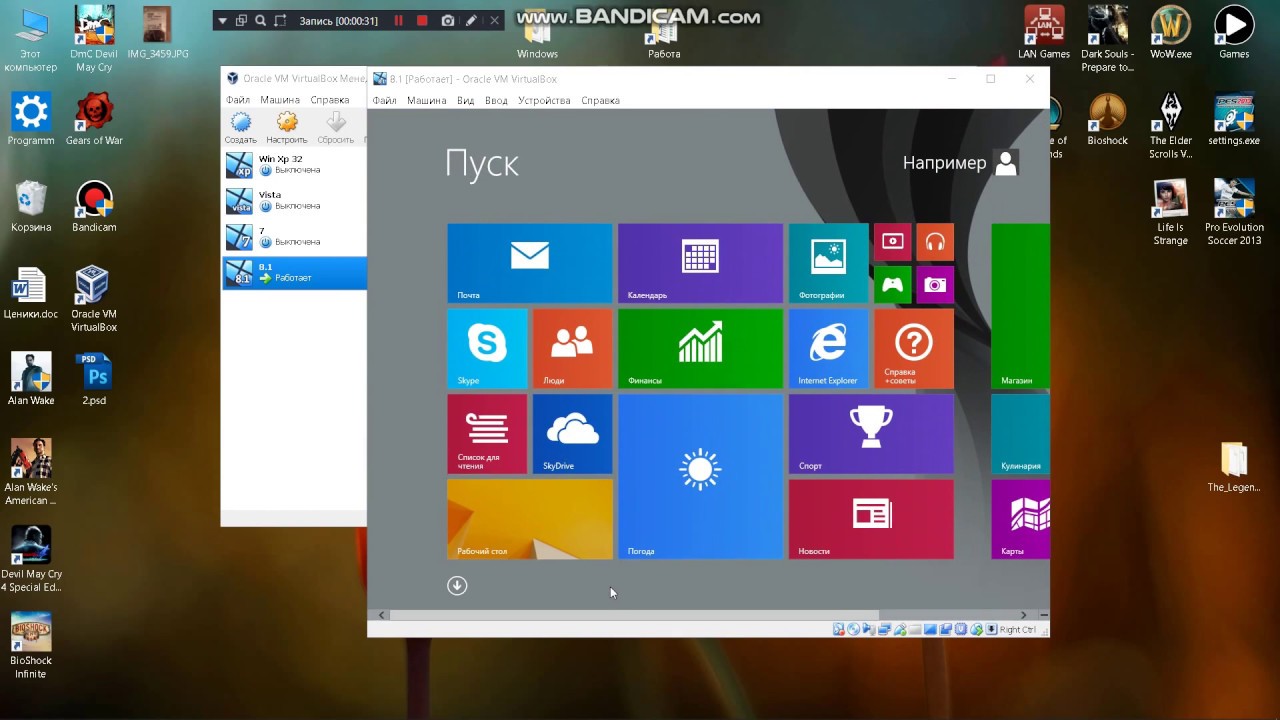
Task: Open Справка menu in VM window
Action: (600, 100)
